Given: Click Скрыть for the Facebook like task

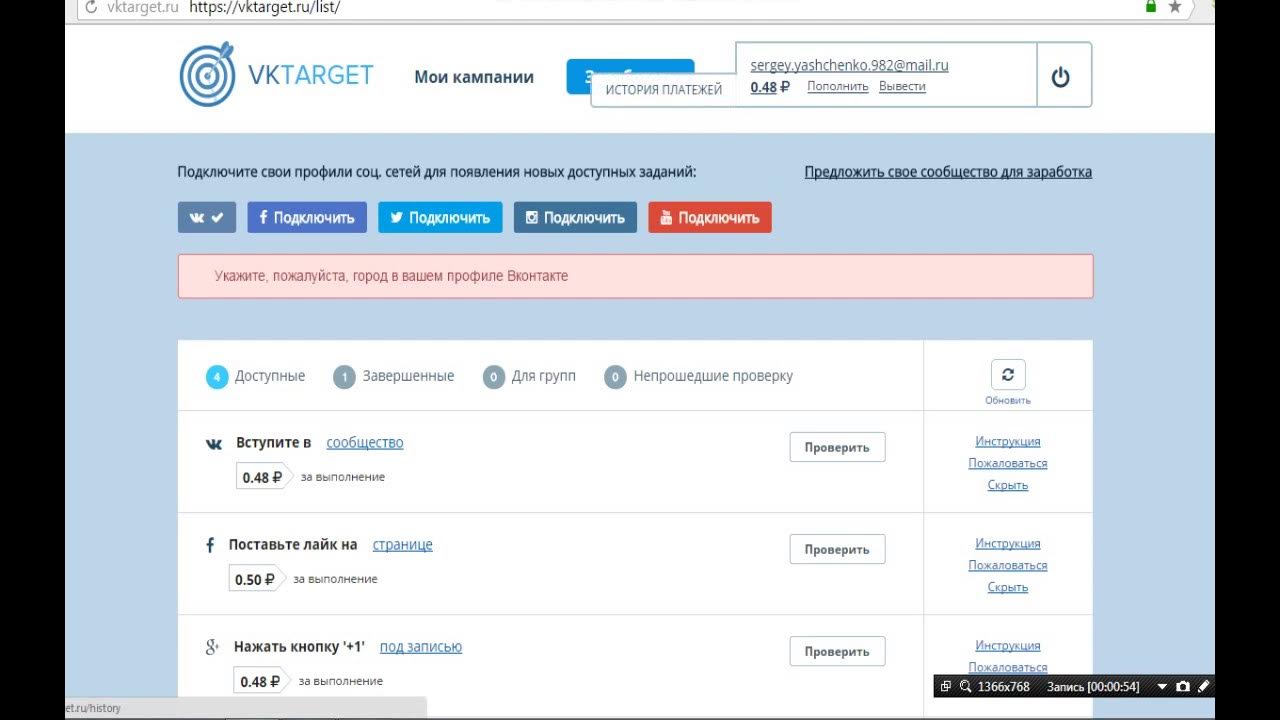Looking at the screenshot, I should click(1008, 587).
